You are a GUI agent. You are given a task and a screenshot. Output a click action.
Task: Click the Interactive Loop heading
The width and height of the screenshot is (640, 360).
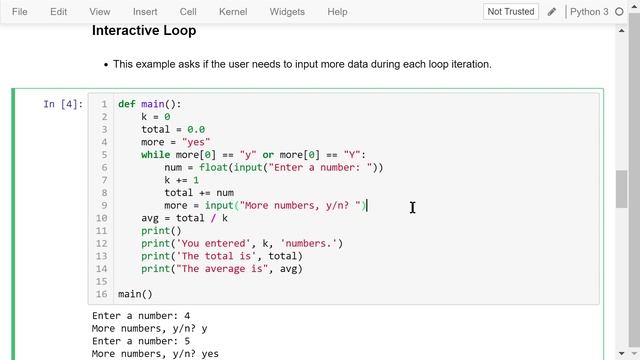coord(144,31)
